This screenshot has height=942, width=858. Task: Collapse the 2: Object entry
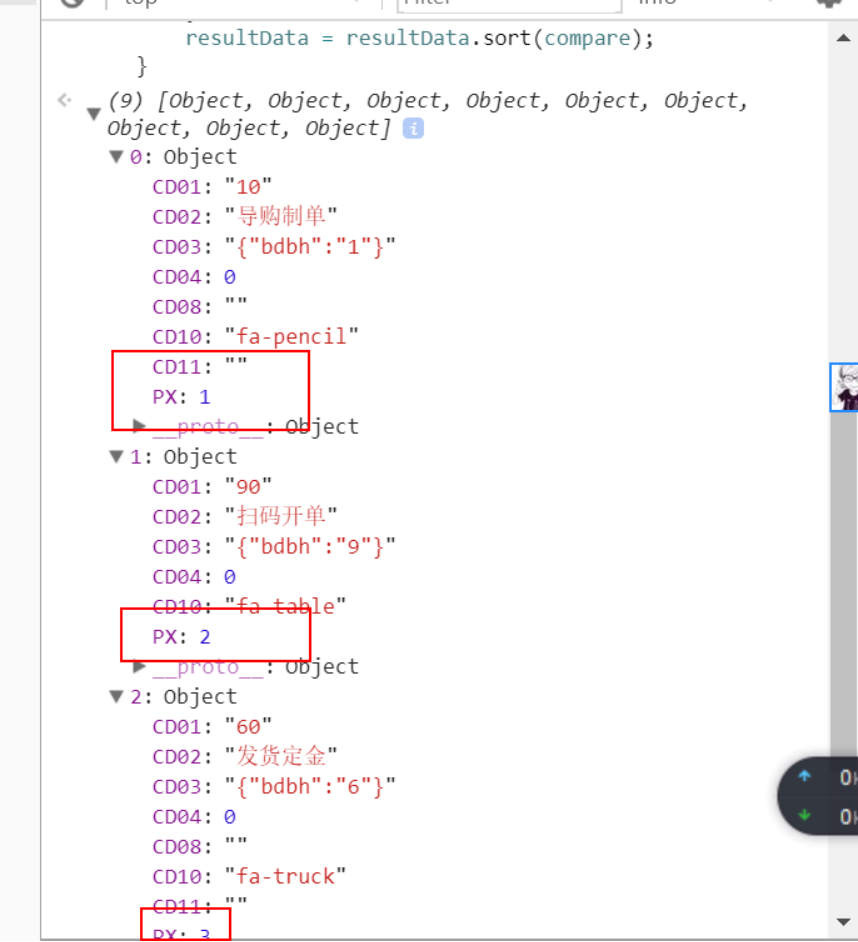pos(117,696)
